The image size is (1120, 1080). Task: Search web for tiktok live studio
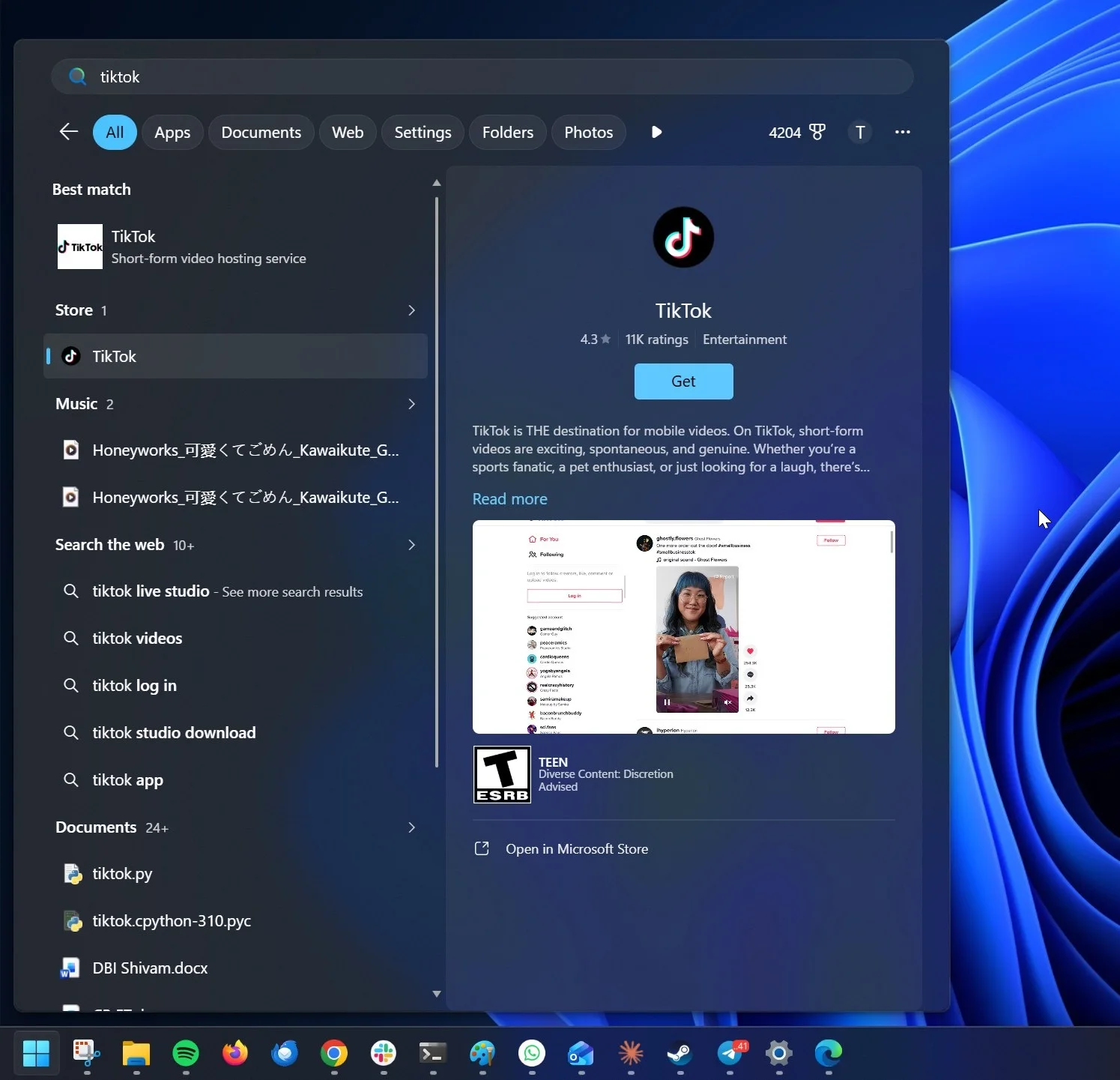235,591
